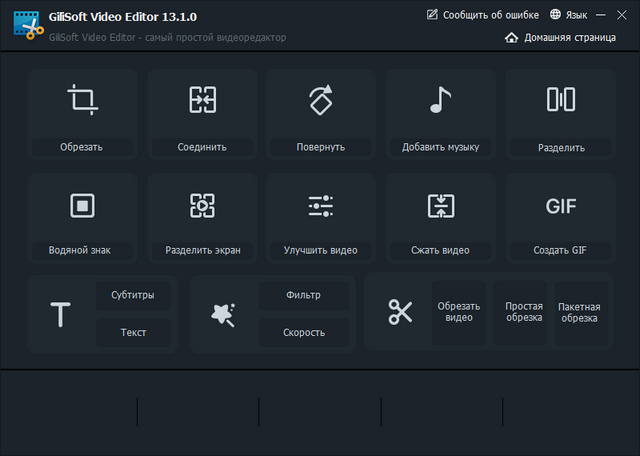Click the large T text icon

pyautogui.click(x=61, y=315)
